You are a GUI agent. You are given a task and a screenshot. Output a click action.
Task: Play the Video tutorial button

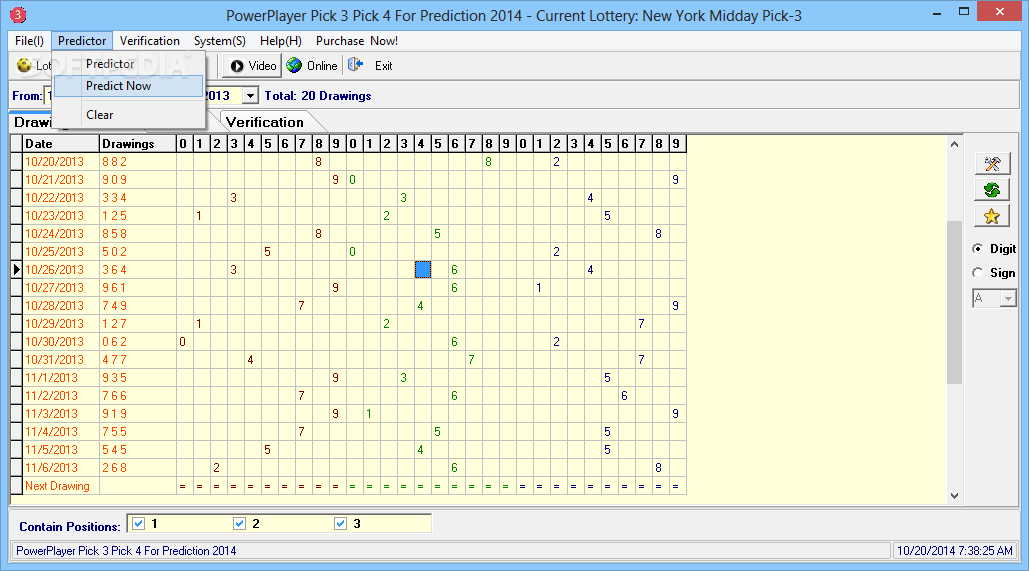pyautogui.click(x=252, y=66)
